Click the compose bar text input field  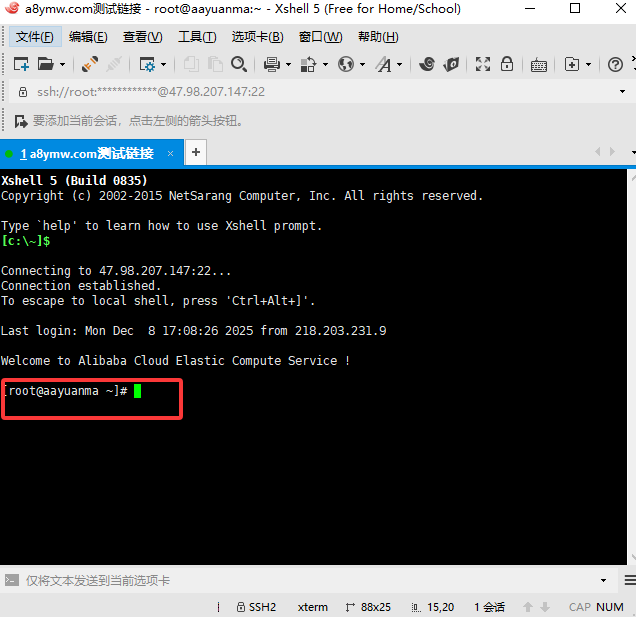point(300,580)
